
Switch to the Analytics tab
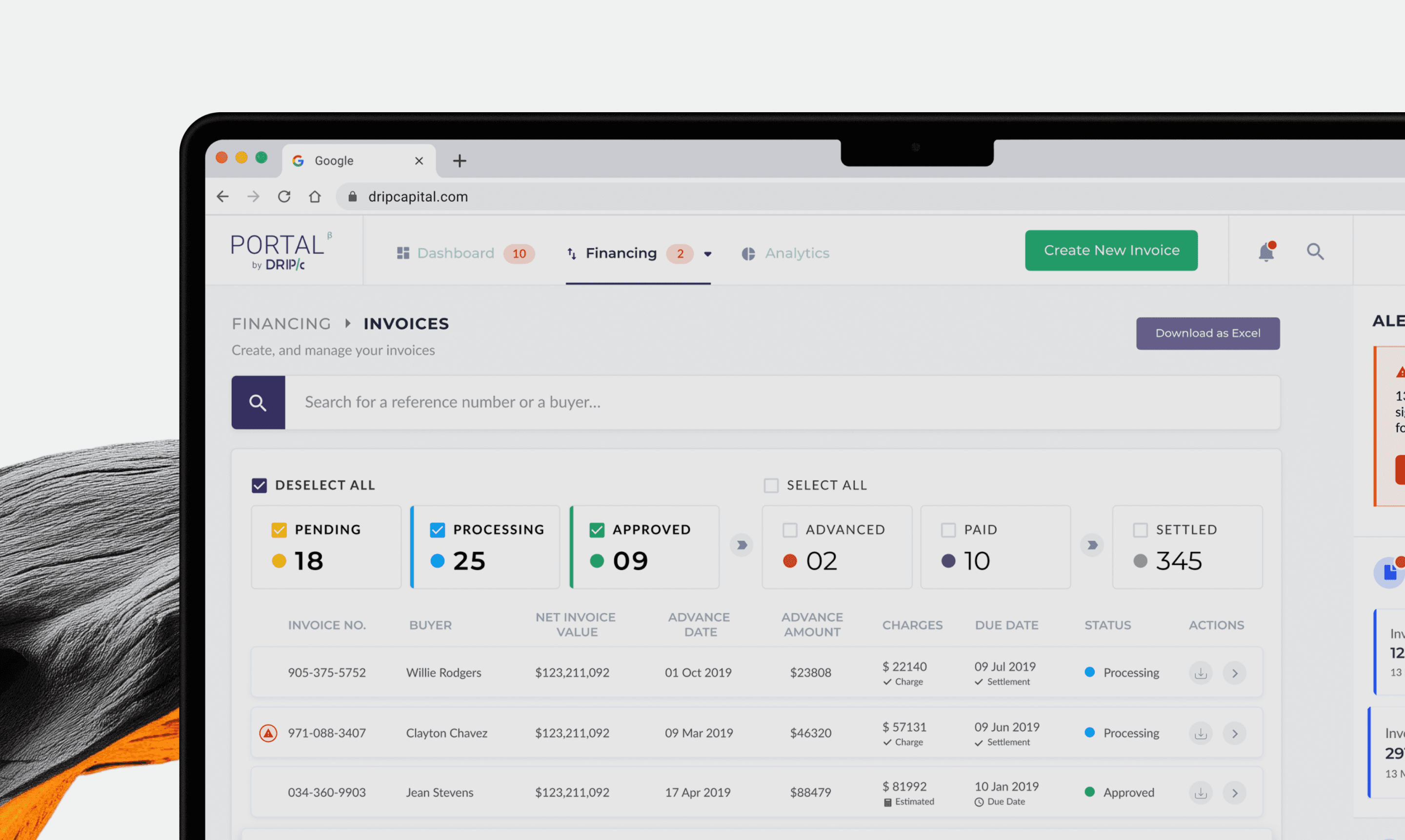point(797,253)
